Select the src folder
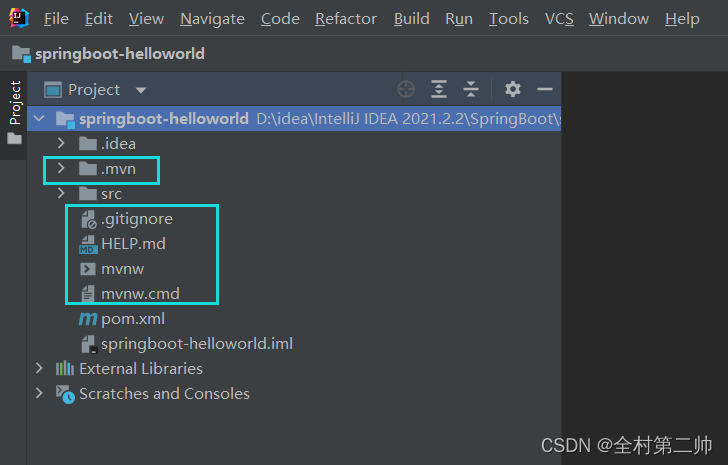This screenshot has height=465, width=728. coord(111,194)
